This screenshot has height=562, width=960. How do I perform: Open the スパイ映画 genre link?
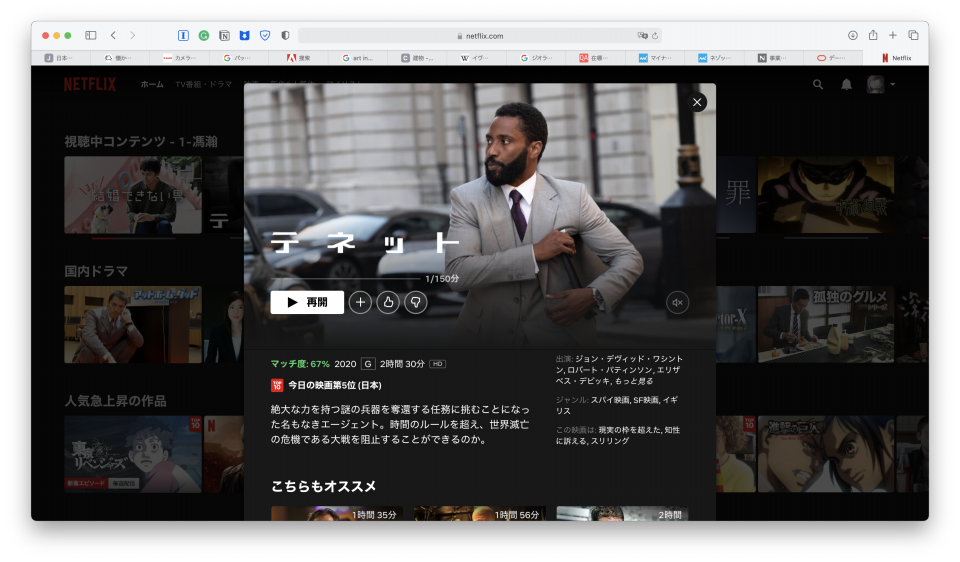610,400
